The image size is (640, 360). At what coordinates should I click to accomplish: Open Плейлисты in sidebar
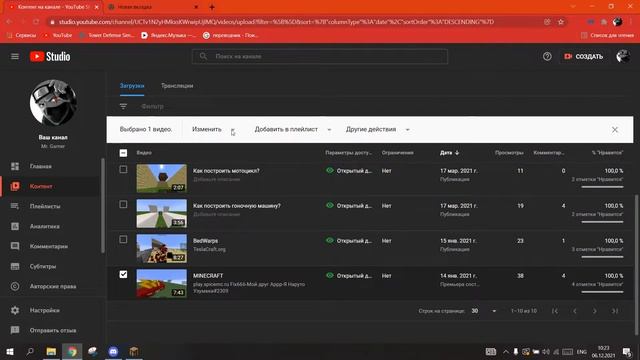coord(45,206)
